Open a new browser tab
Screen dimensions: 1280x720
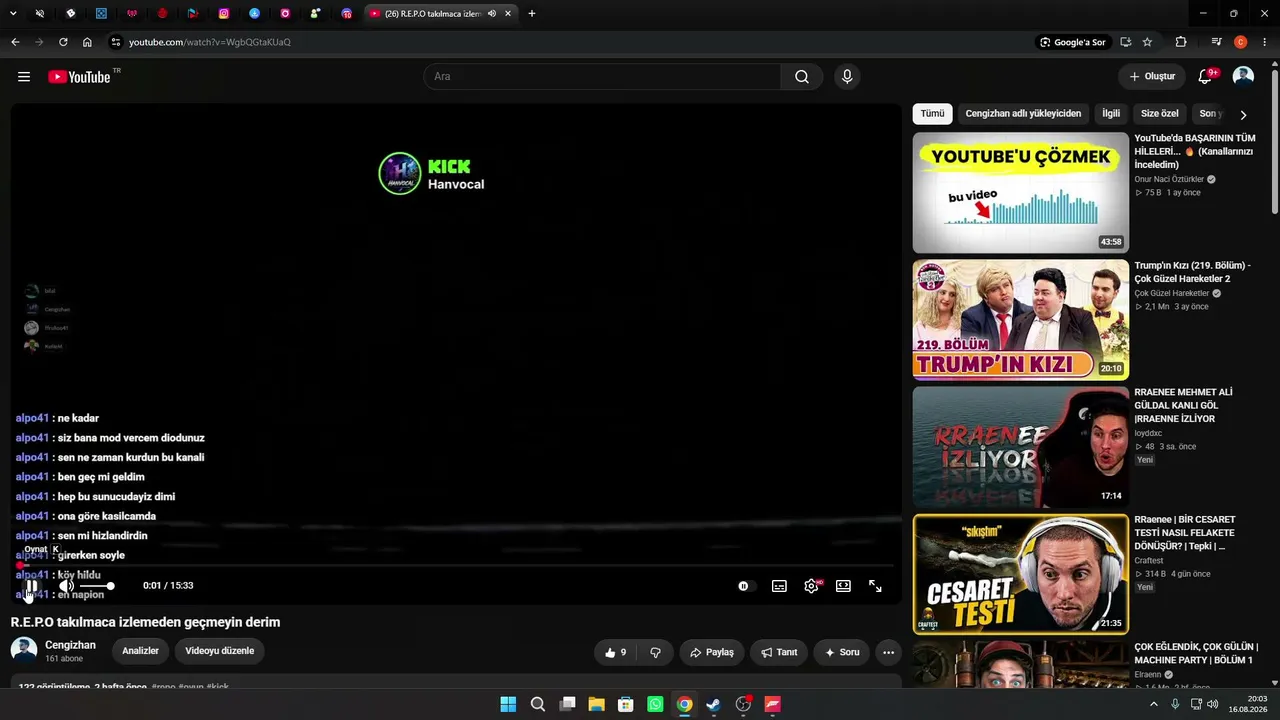point(532,13)
